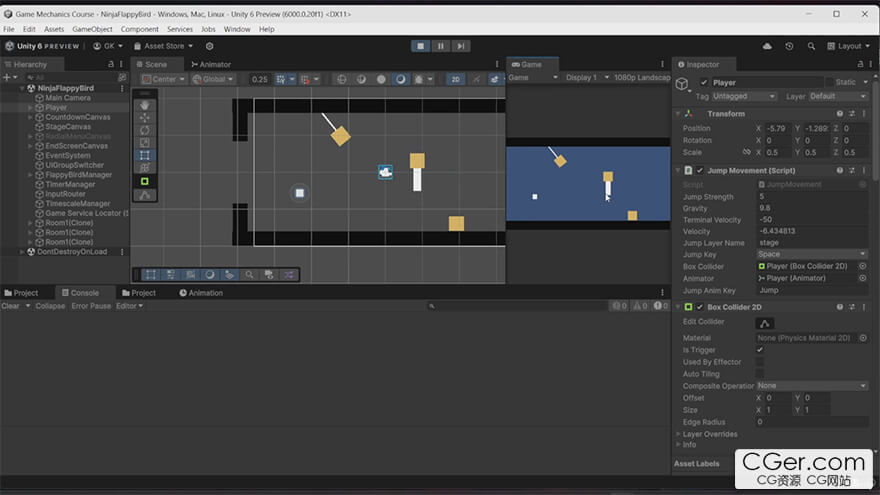Viewport: 880px width, 495px height.
Task: Expand CountdownCanvas in Hierarchy
Action: (x=30, y=117)
